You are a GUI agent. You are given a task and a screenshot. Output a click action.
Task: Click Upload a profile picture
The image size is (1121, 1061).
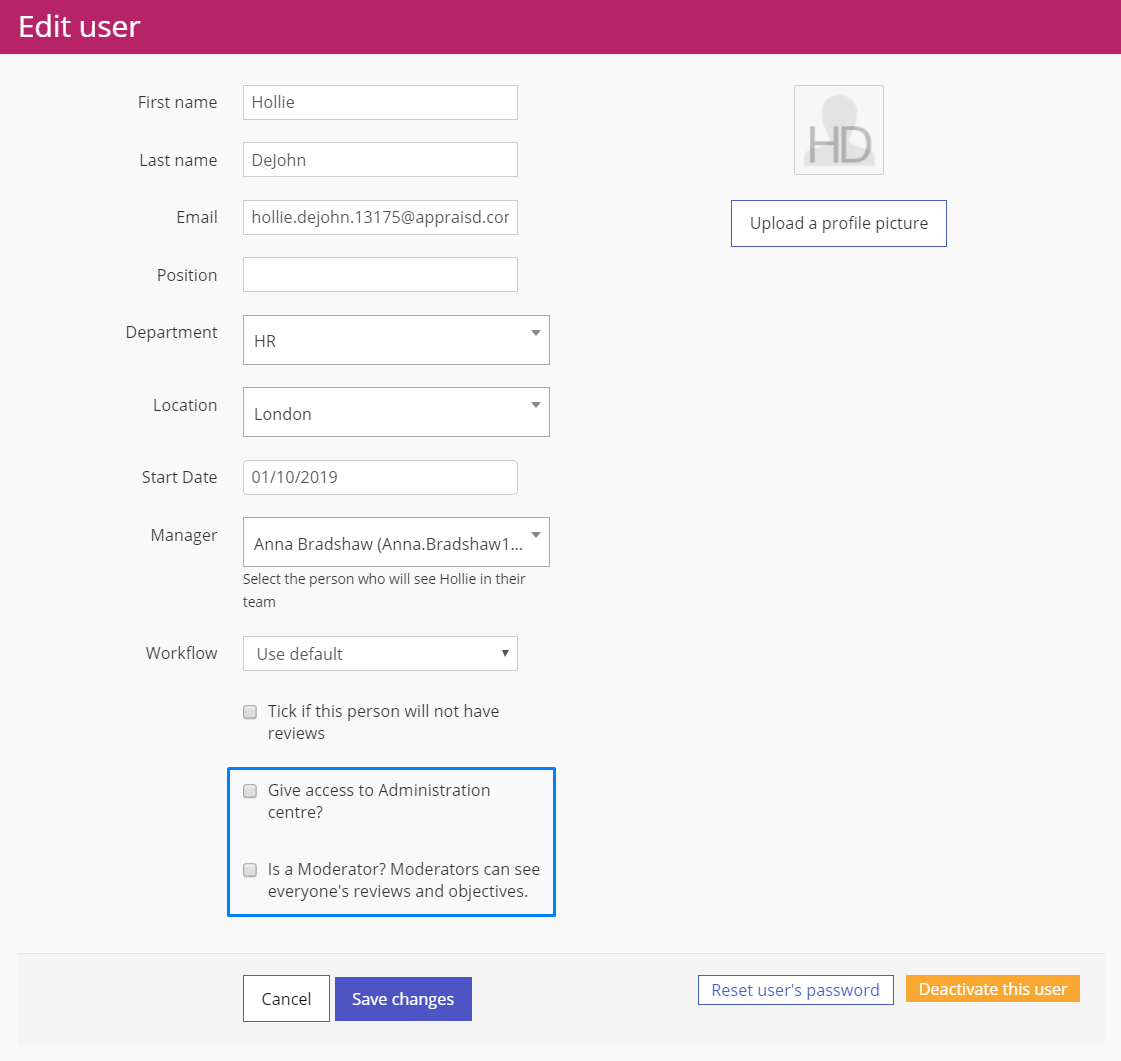click(839, 224)
